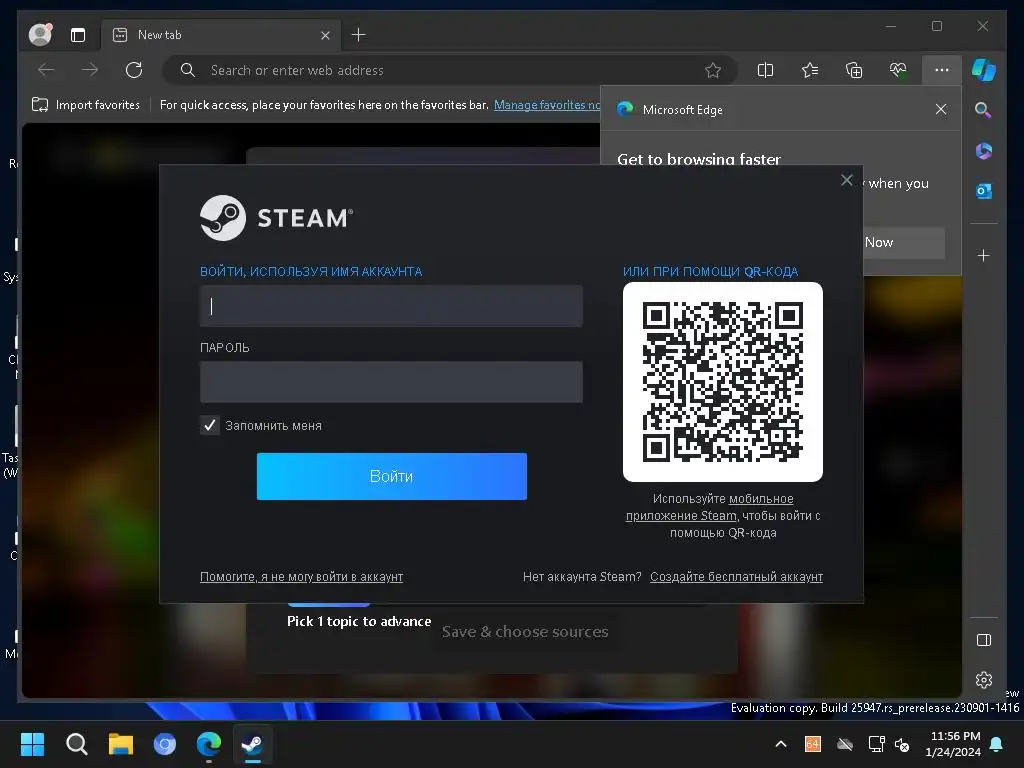Open the Windows Start menu
Viewport: 1024px width, 768px height.
coord(32,744)
